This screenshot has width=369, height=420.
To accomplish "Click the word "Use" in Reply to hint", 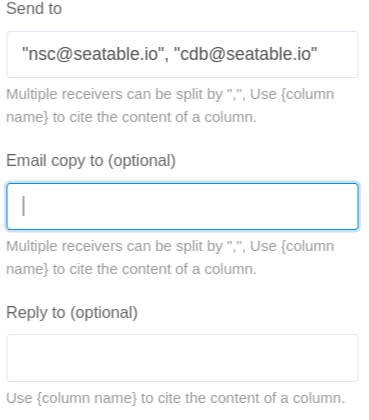I will tap(19, 398).
